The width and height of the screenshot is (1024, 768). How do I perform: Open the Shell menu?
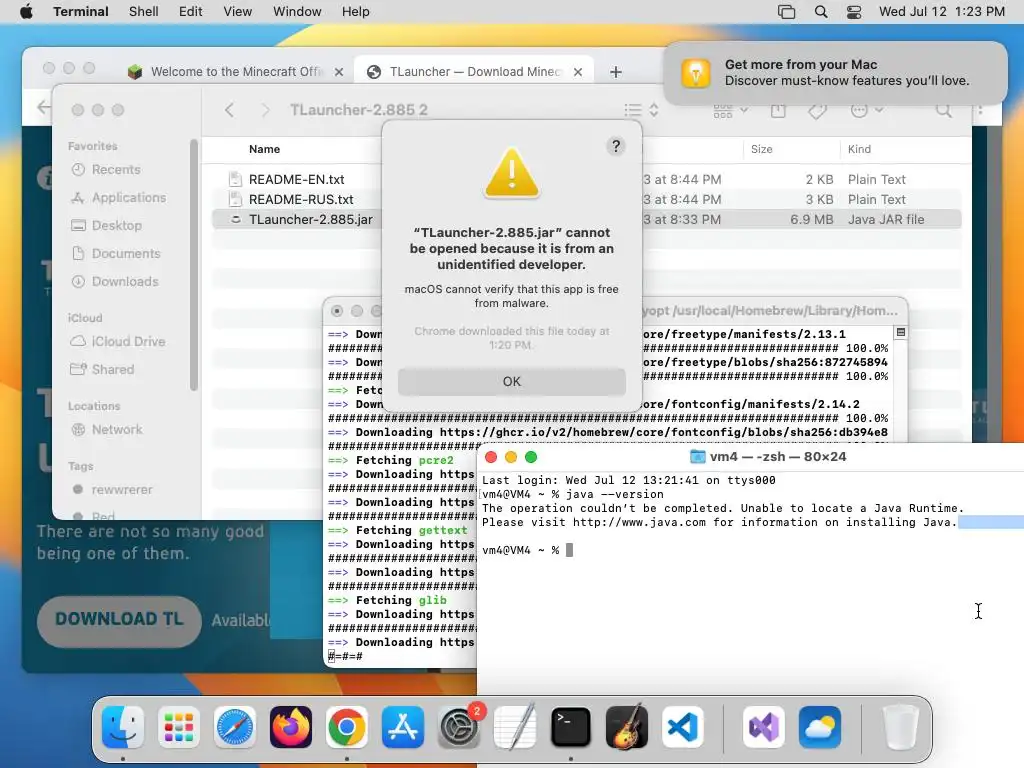tap(144, 12)
